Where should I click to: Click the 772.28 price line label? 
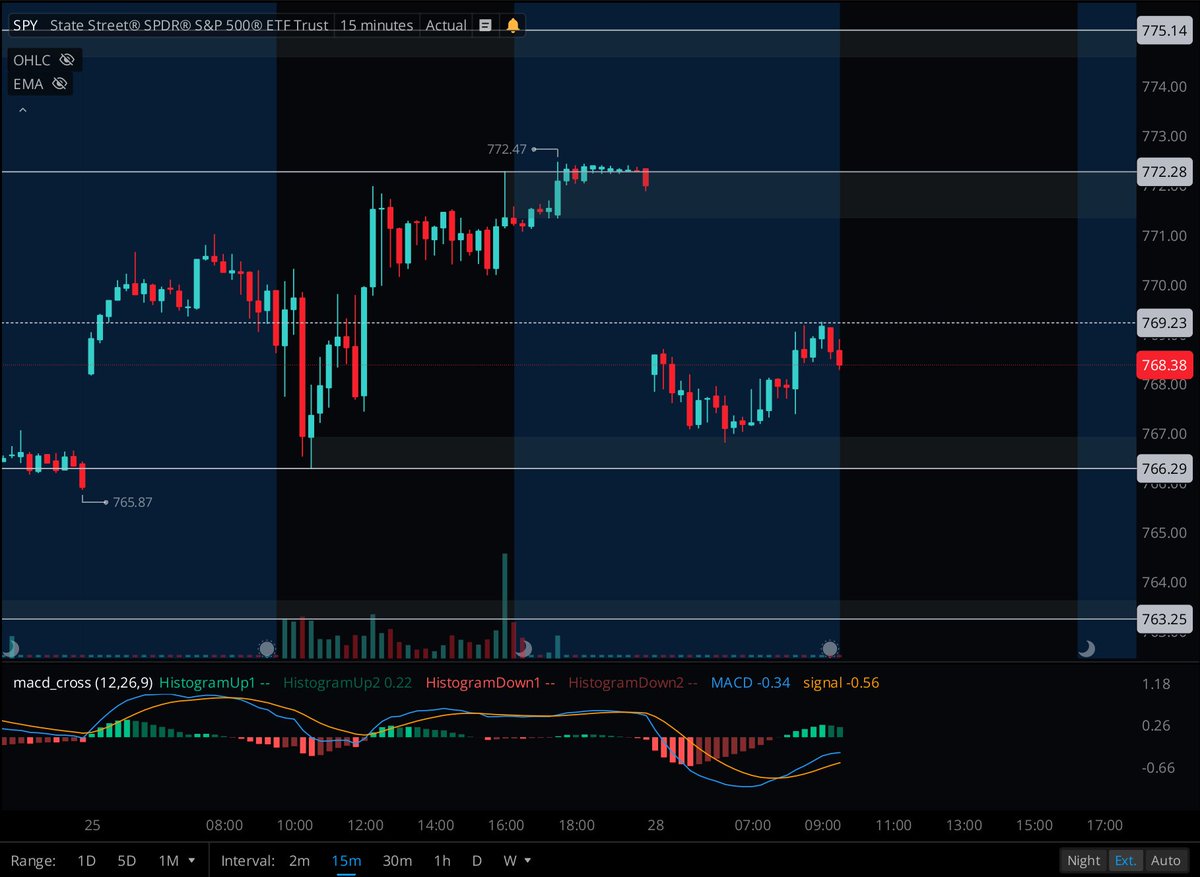(1163, 172)
